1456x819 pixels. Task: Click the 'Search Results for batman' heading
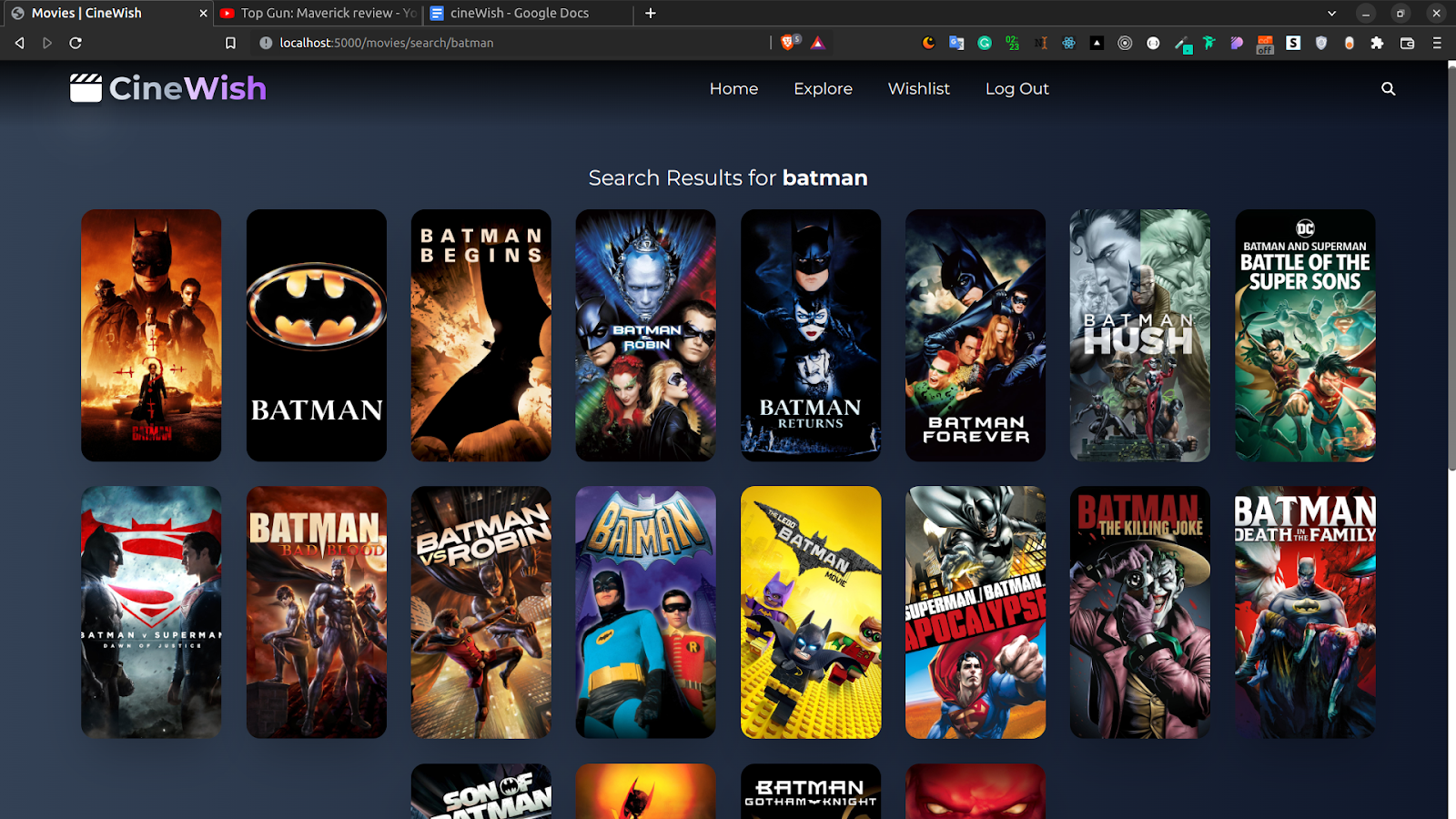point(728,177)
